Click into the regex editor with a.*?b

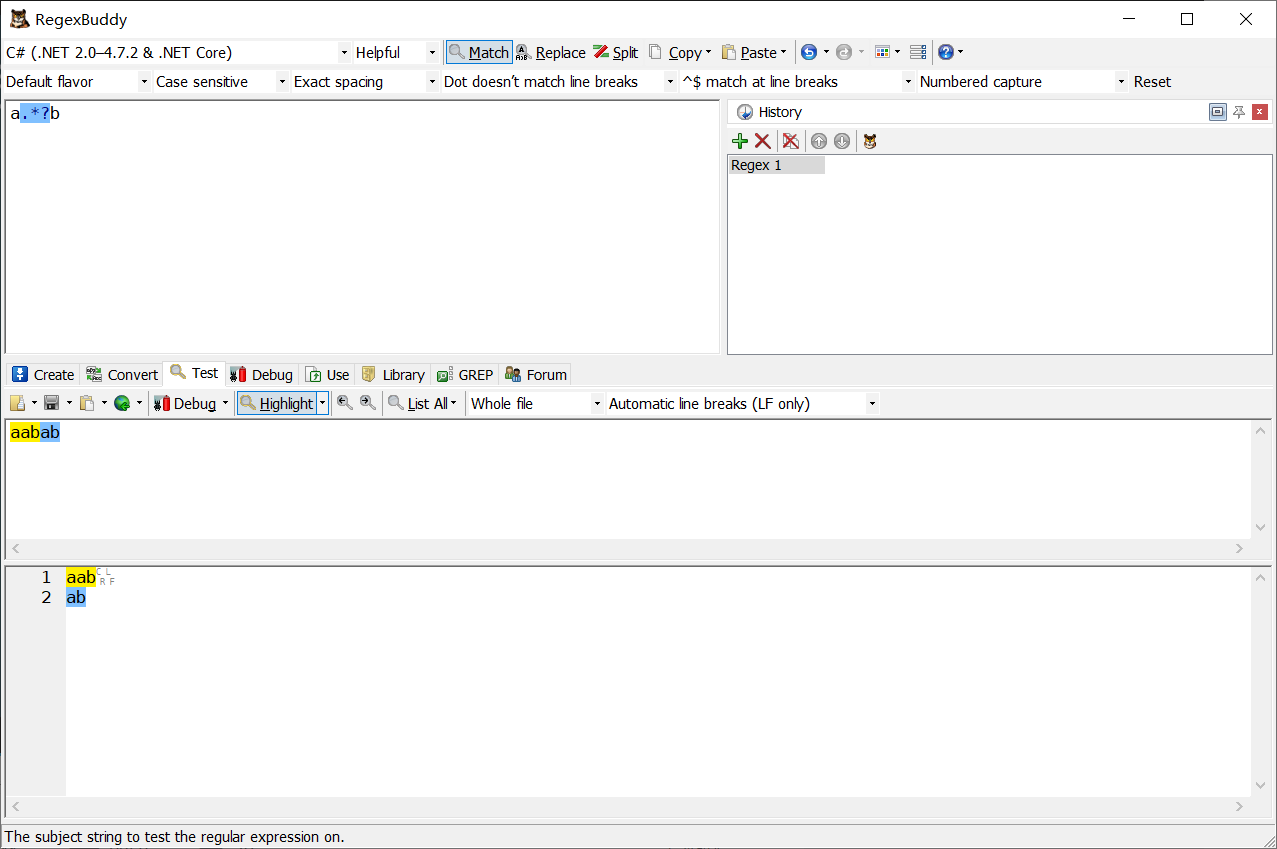tap(362, 227)
